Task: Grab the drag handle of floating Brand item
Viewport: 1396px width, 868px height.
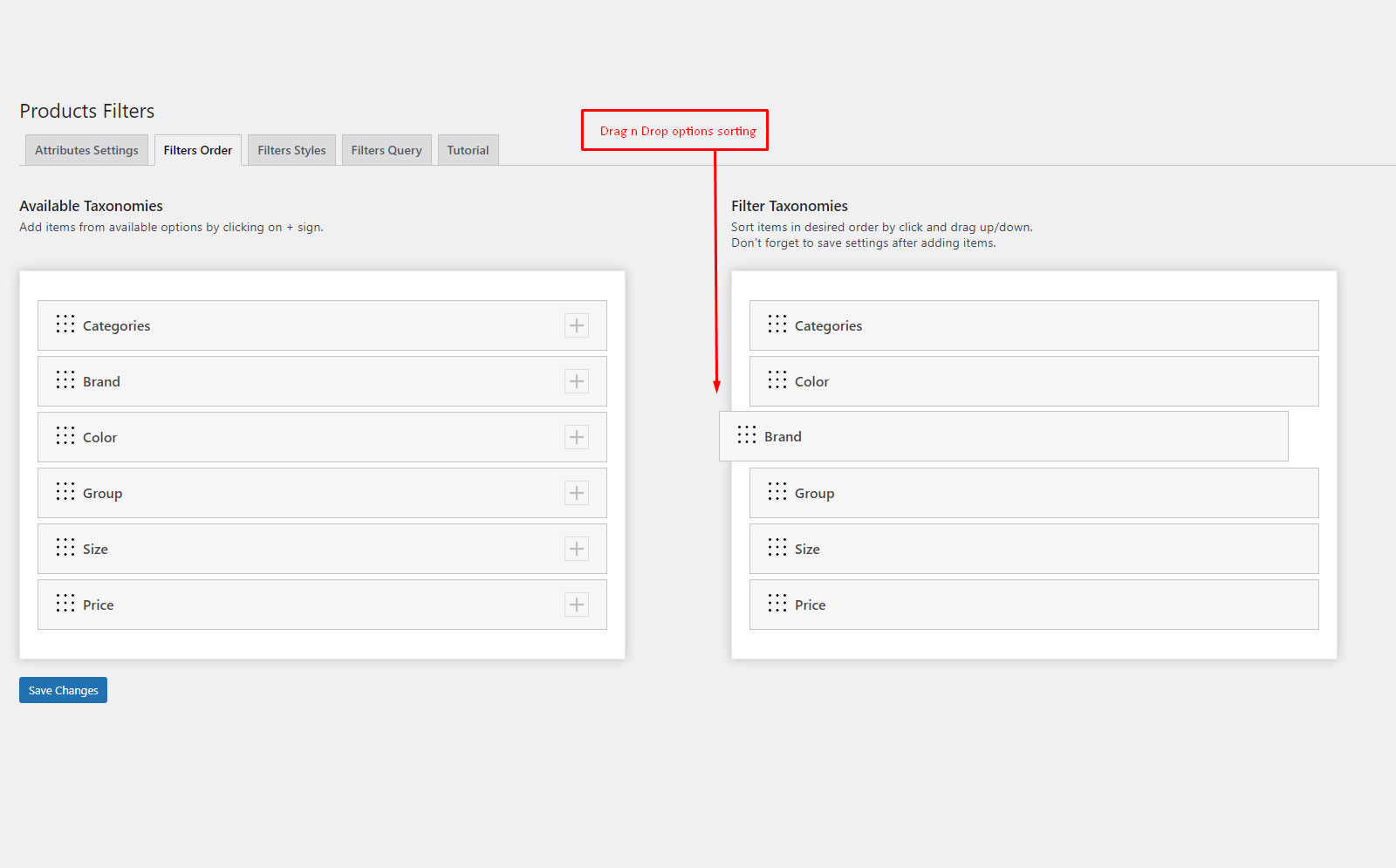Action: (x=747, y=435)
